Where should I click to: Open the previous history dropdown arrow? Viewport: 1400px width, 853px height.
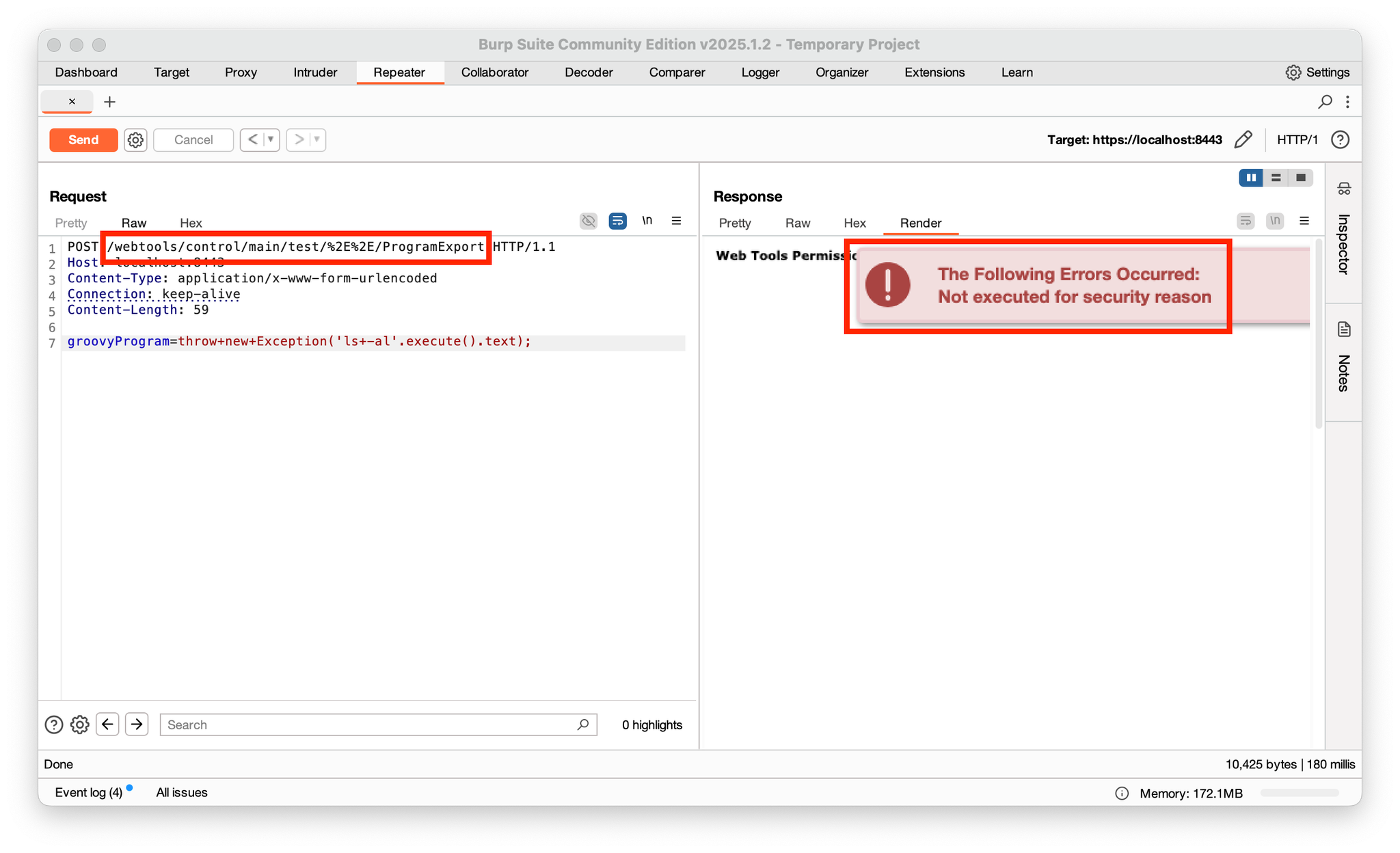point(271,139)
